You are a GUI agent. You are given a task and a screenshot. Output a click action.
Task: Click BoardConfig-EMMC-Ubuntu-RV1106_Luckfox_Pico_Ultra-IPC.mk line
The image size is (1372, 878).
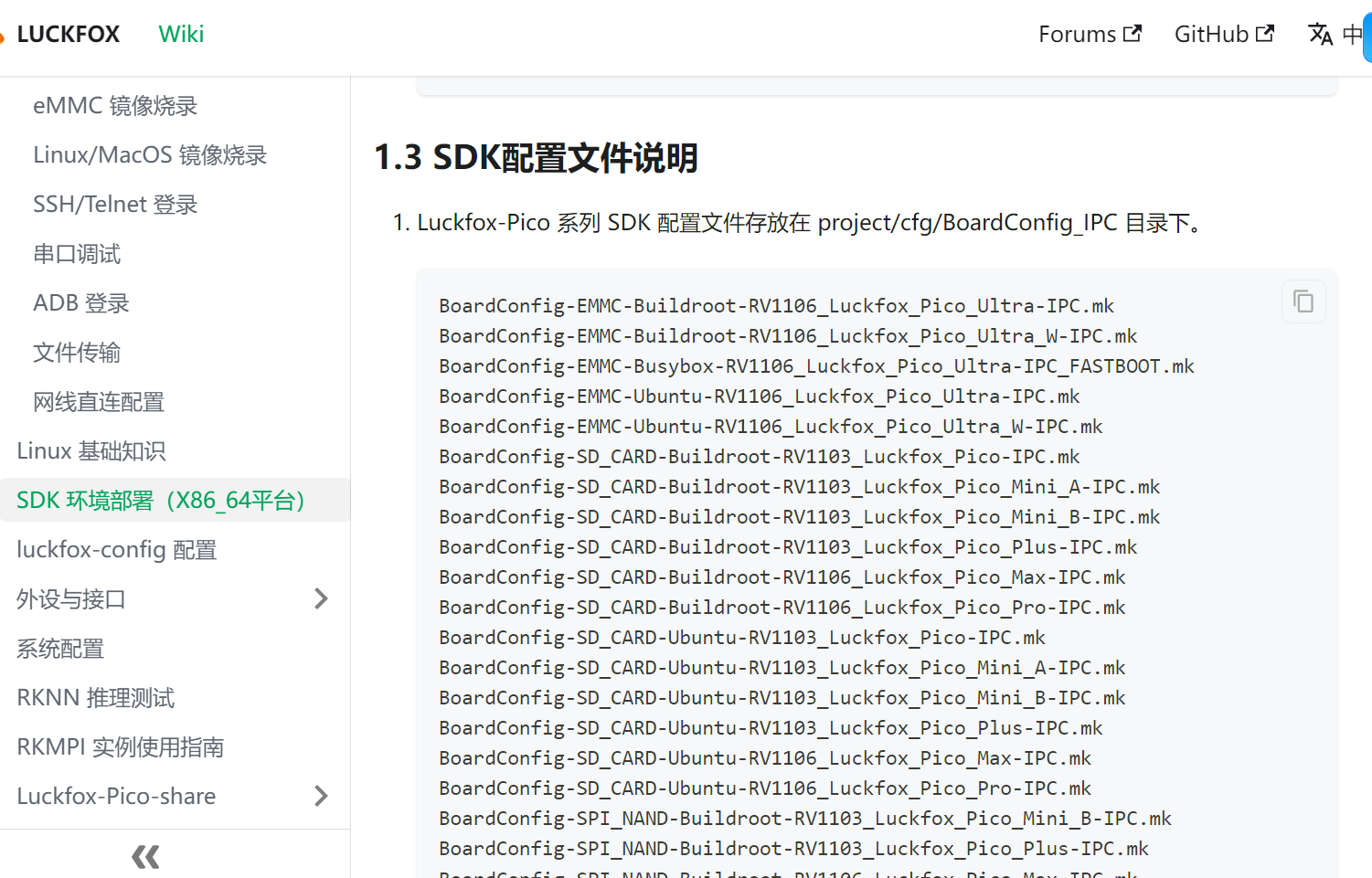[x=760, y=397]
